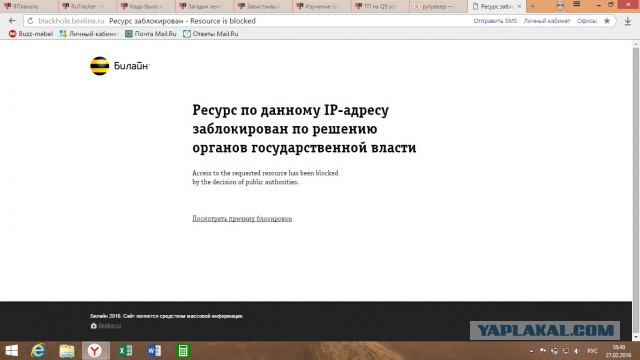
Task: Show hidden tray icons arrow
Action: [x=531, y=351]
